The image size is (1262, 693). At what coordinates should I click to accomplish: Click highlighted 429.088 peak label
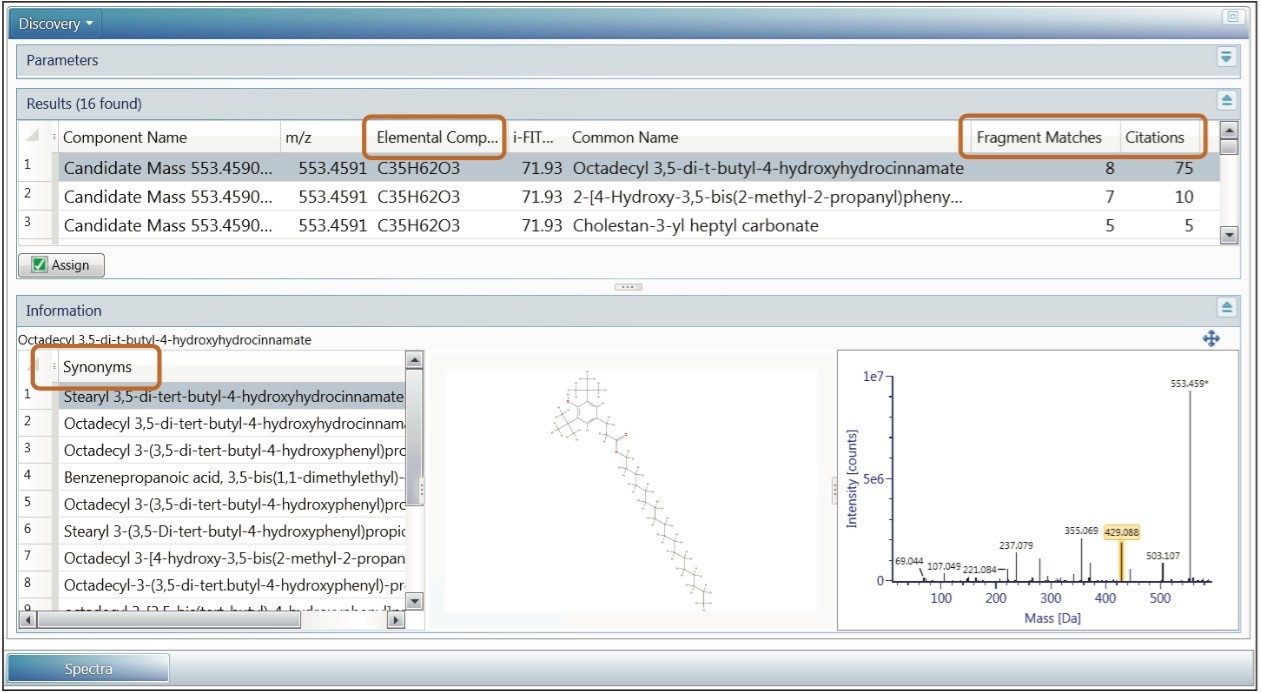click(1122, 533)
